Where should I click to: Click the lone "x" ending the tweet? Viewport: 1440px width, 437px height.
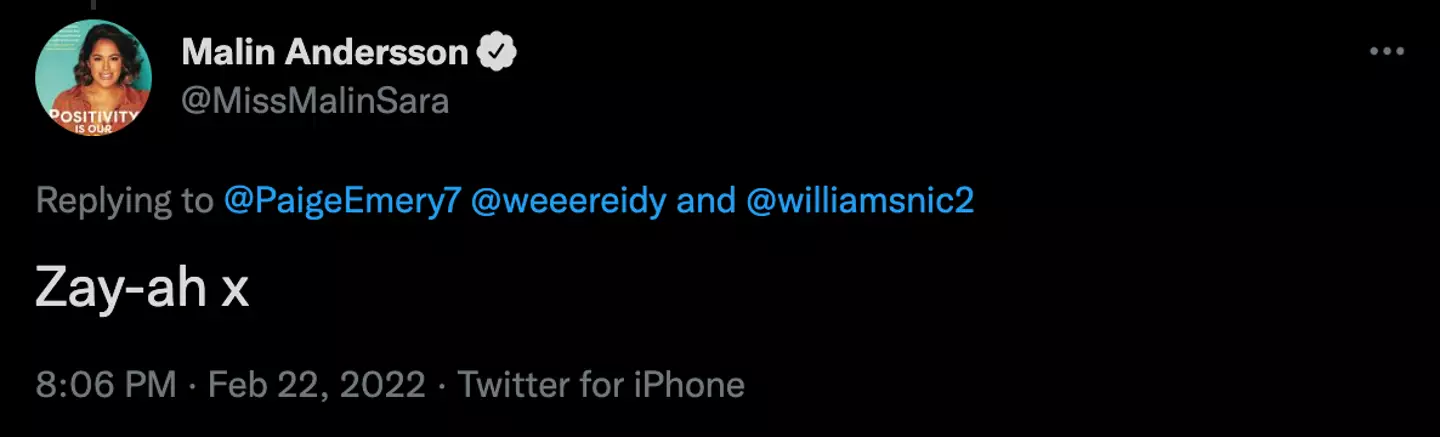pos(234,292)
